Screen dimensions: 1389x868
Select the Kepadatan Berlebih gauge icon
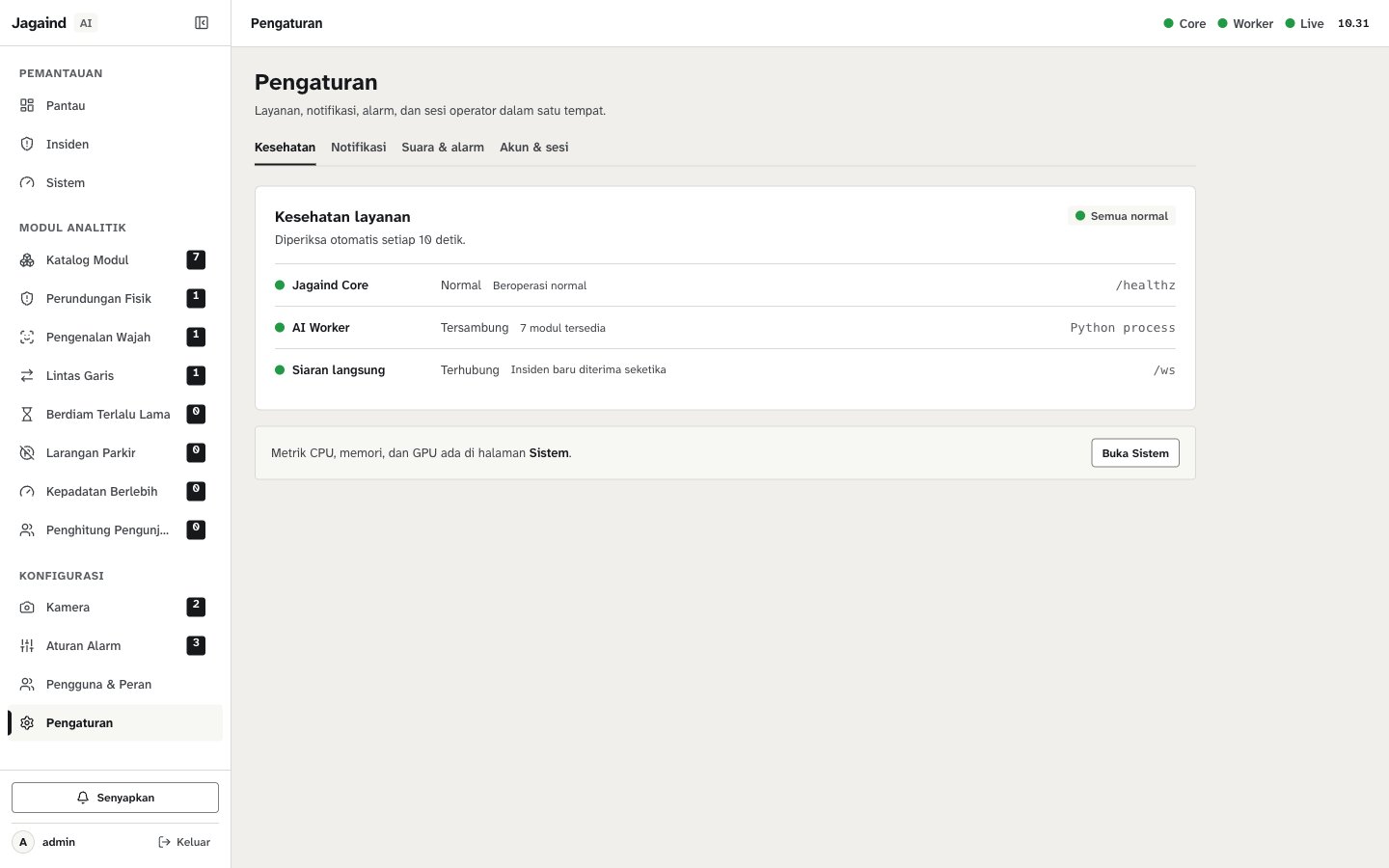(x=27, y=492)
